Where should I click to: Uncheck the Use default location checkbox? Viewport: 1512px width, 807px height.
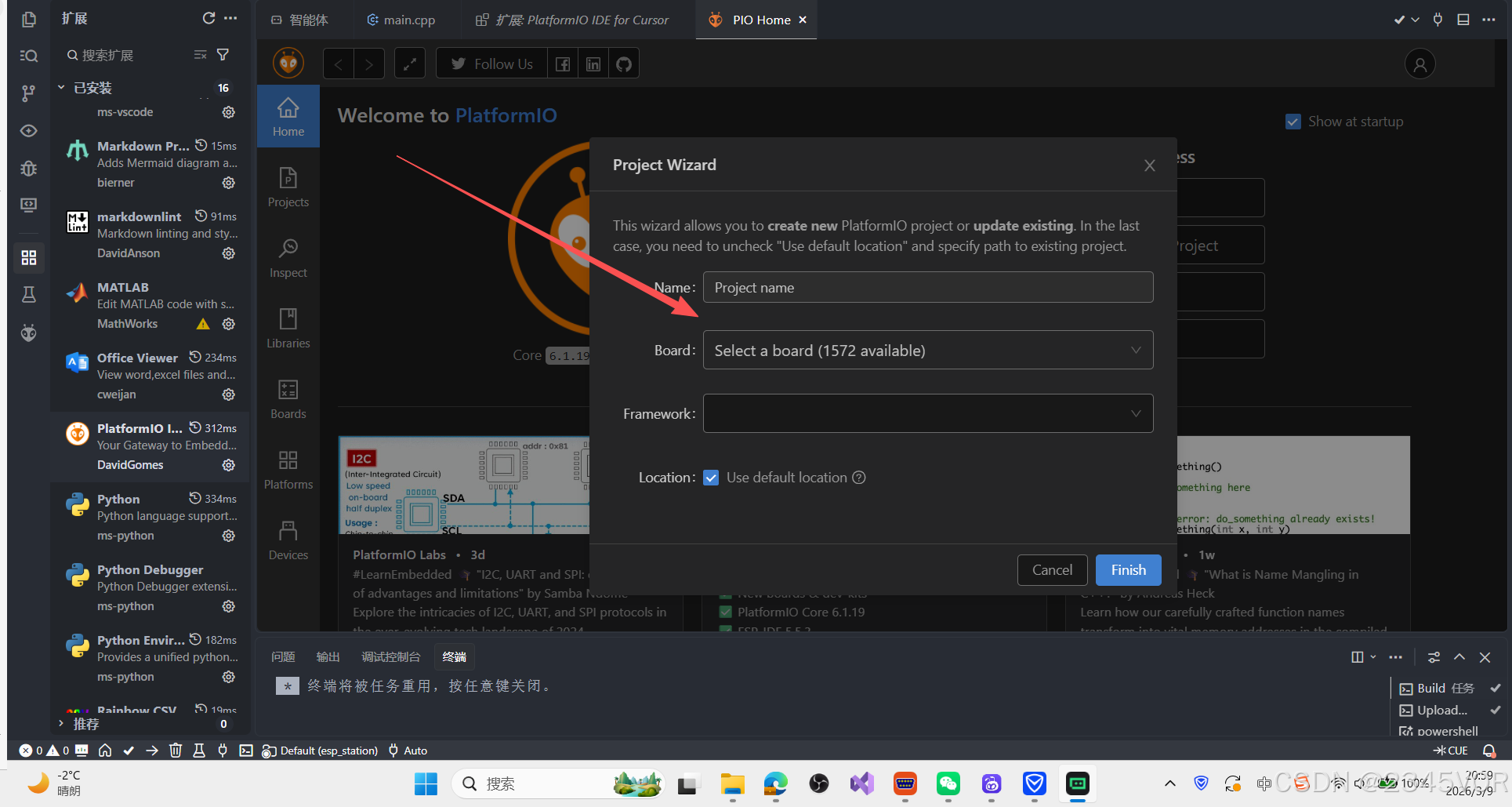711,478
